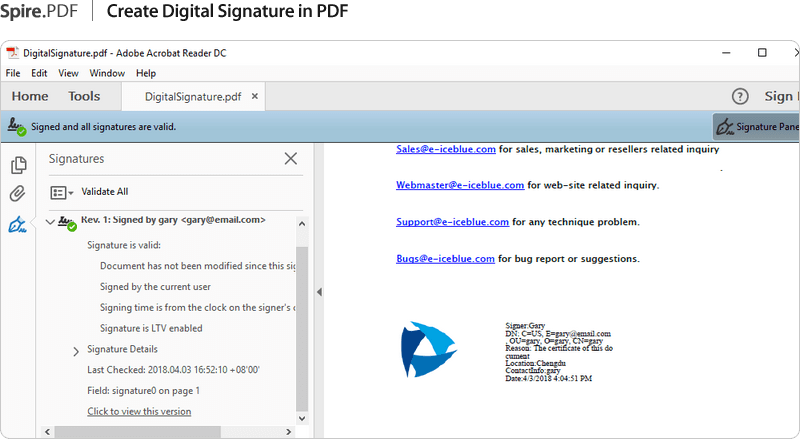Click the Webmaster@e-iceblue.com link
800x440 pixels.
460,185
